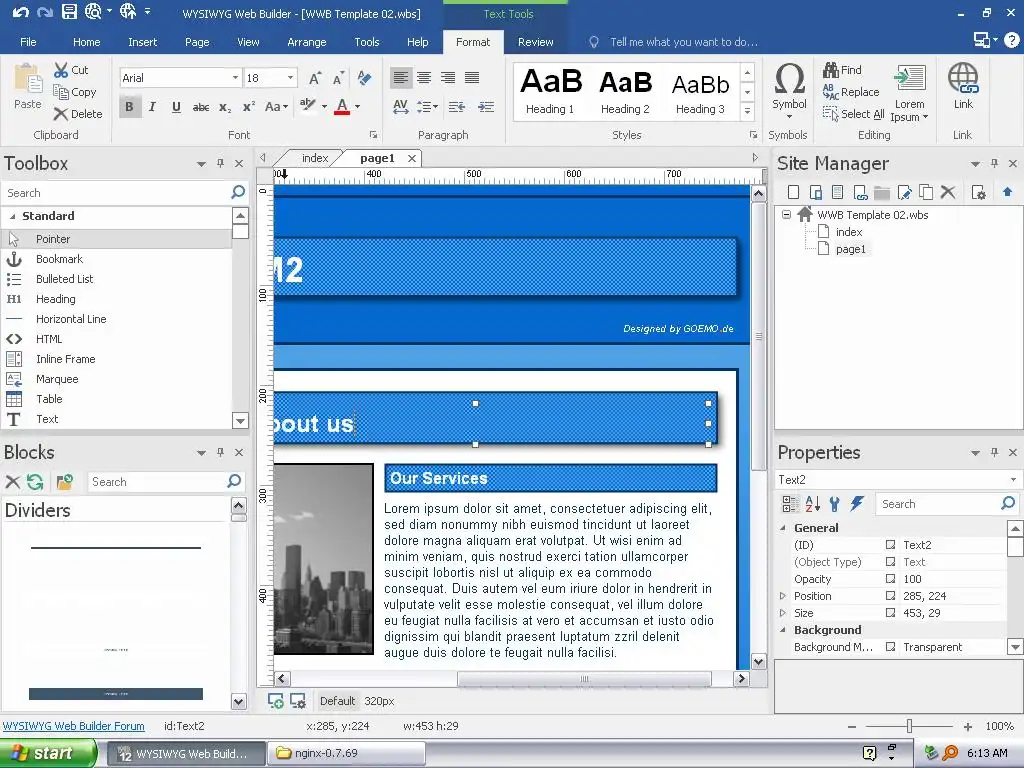Click the clear formatting eraser icon
The height and width of the screenshot is (768, 1024).
pyautogui.click(x=364, y=78)
